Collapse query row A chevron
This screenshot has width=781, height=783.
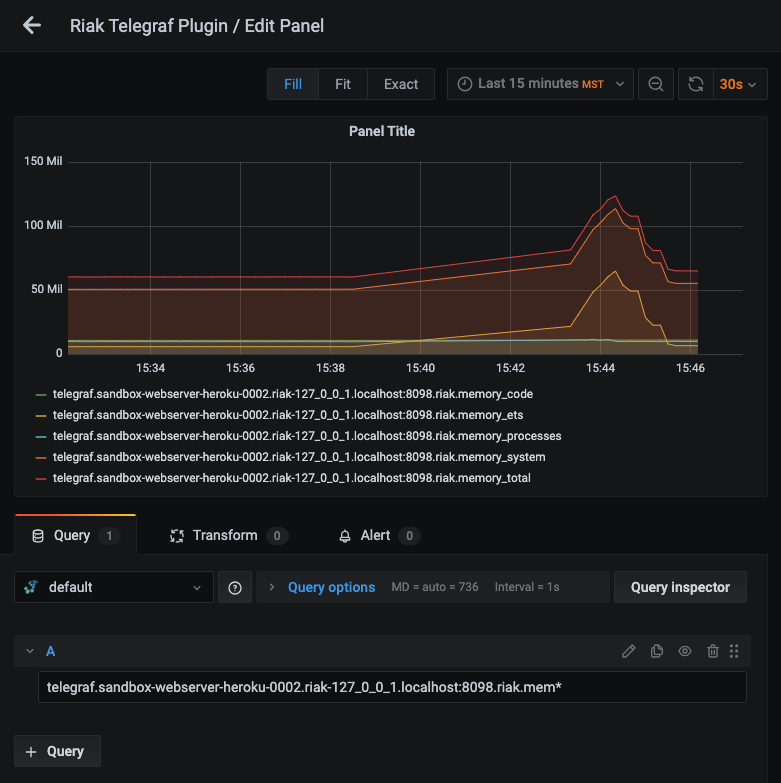click(x=30, y=651)
